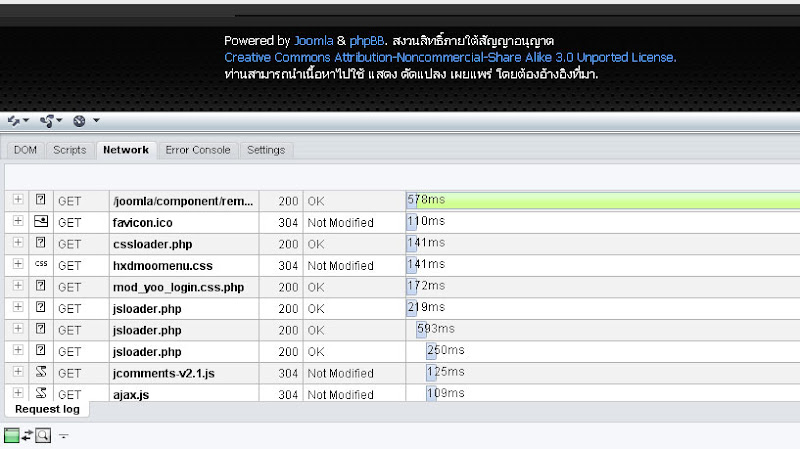
Task: Click the fan-shaped toolbar icon
Action: pos(47,121)
